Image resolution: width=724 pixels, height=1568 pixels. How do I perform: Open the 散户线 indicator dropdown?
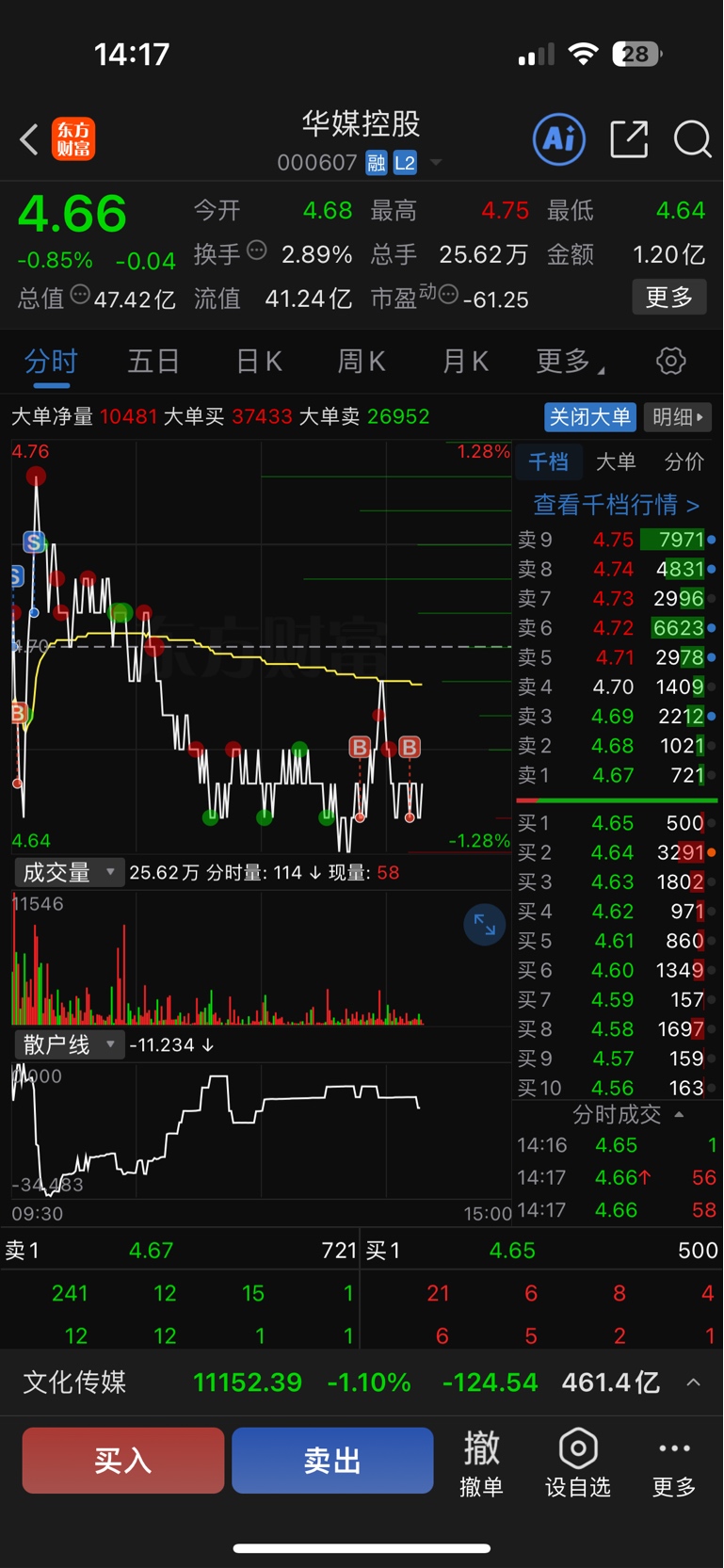point(69,1044)
